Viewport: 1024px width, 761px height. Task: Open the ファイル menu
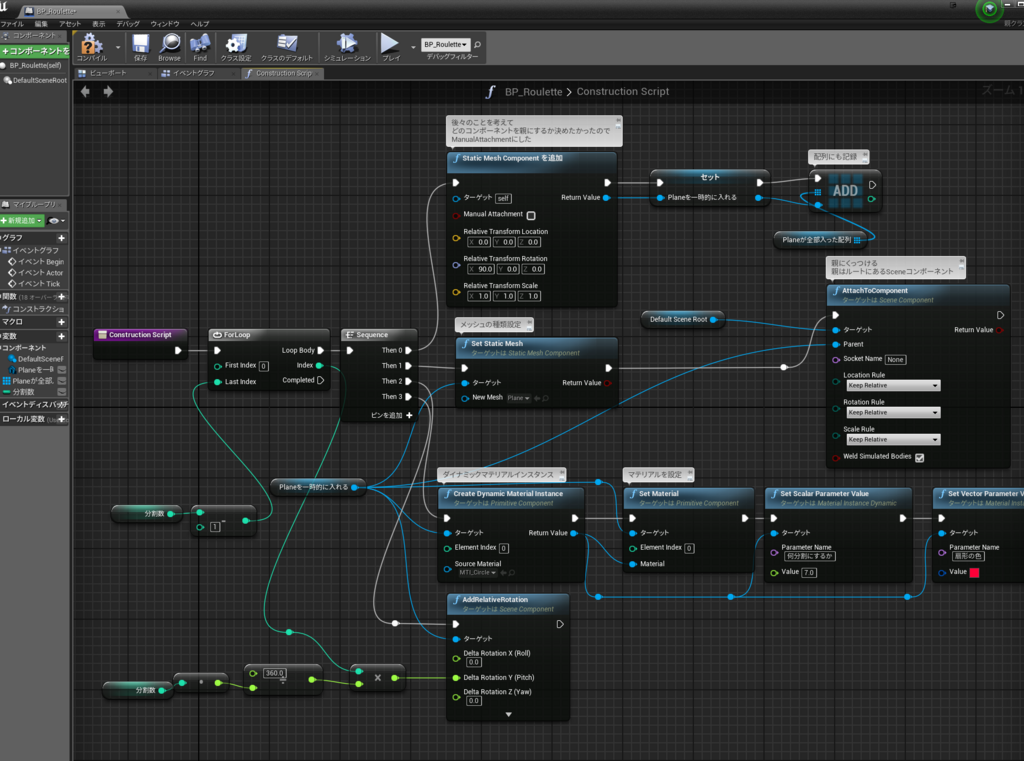pyautogui.click(x=12, y=24)
